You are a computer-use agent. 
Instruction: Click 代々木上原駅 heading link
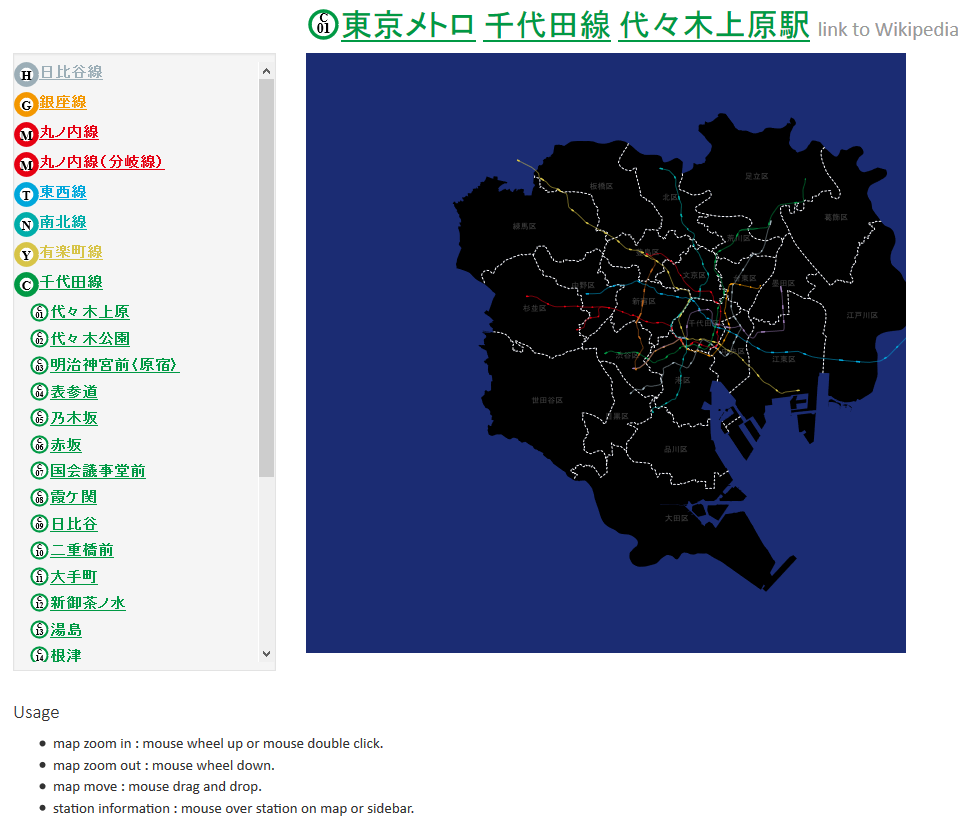pyautogui.click(x=714, y=26)
